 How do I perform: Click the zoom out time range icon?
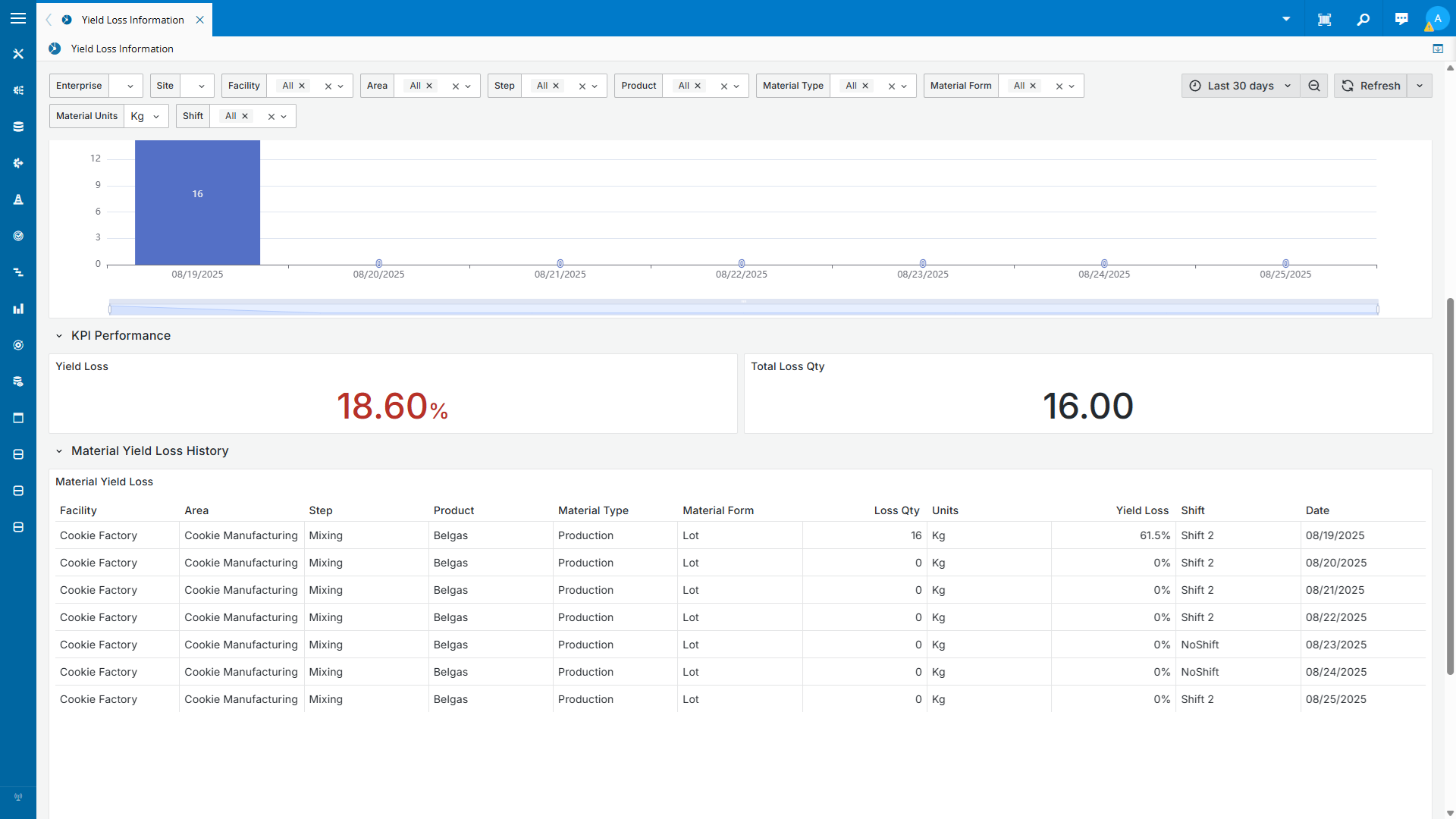(1314, 86)
